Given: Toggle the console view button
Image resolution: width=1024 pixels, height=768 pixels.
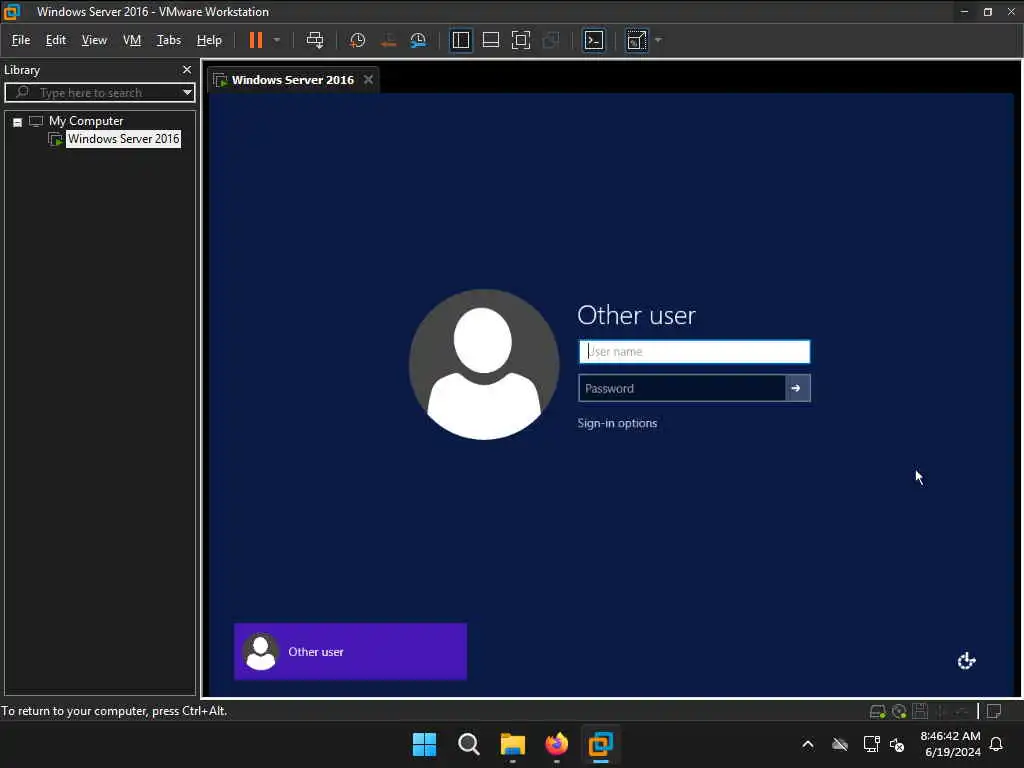Looking at the screenshot, I should pyautogui.click(x=594, y=40).
